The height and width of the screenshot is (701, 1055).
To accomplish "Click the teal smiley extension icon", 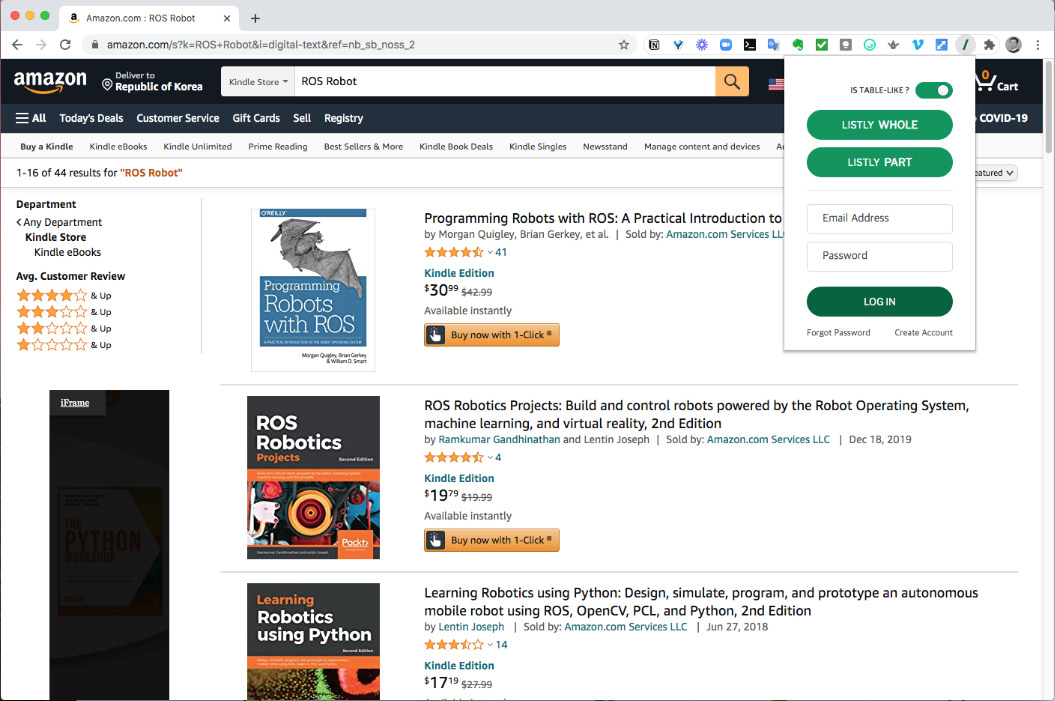I will pyautogui.click(x=869, y=45).
